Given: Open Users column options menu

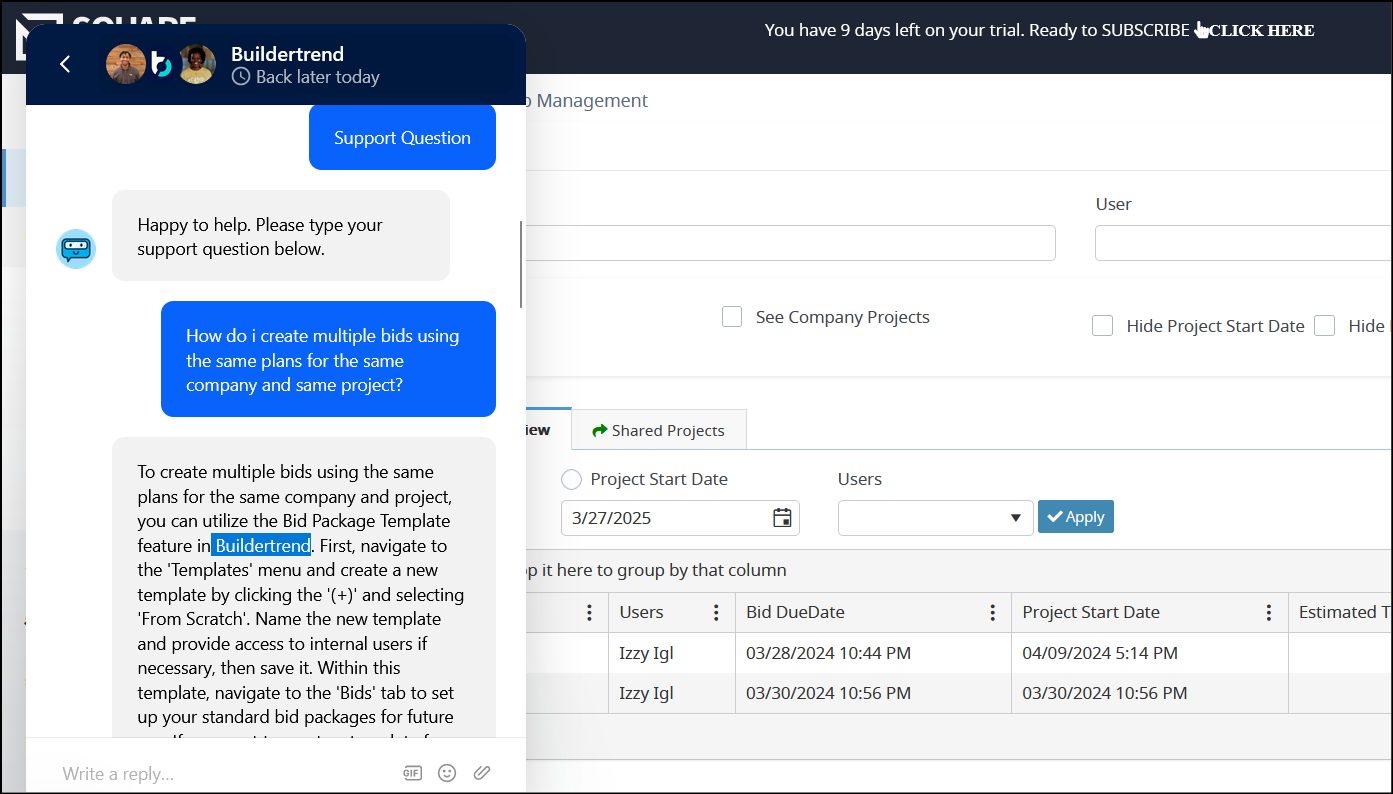Looking at the screenshot, I should coord(716,612).
